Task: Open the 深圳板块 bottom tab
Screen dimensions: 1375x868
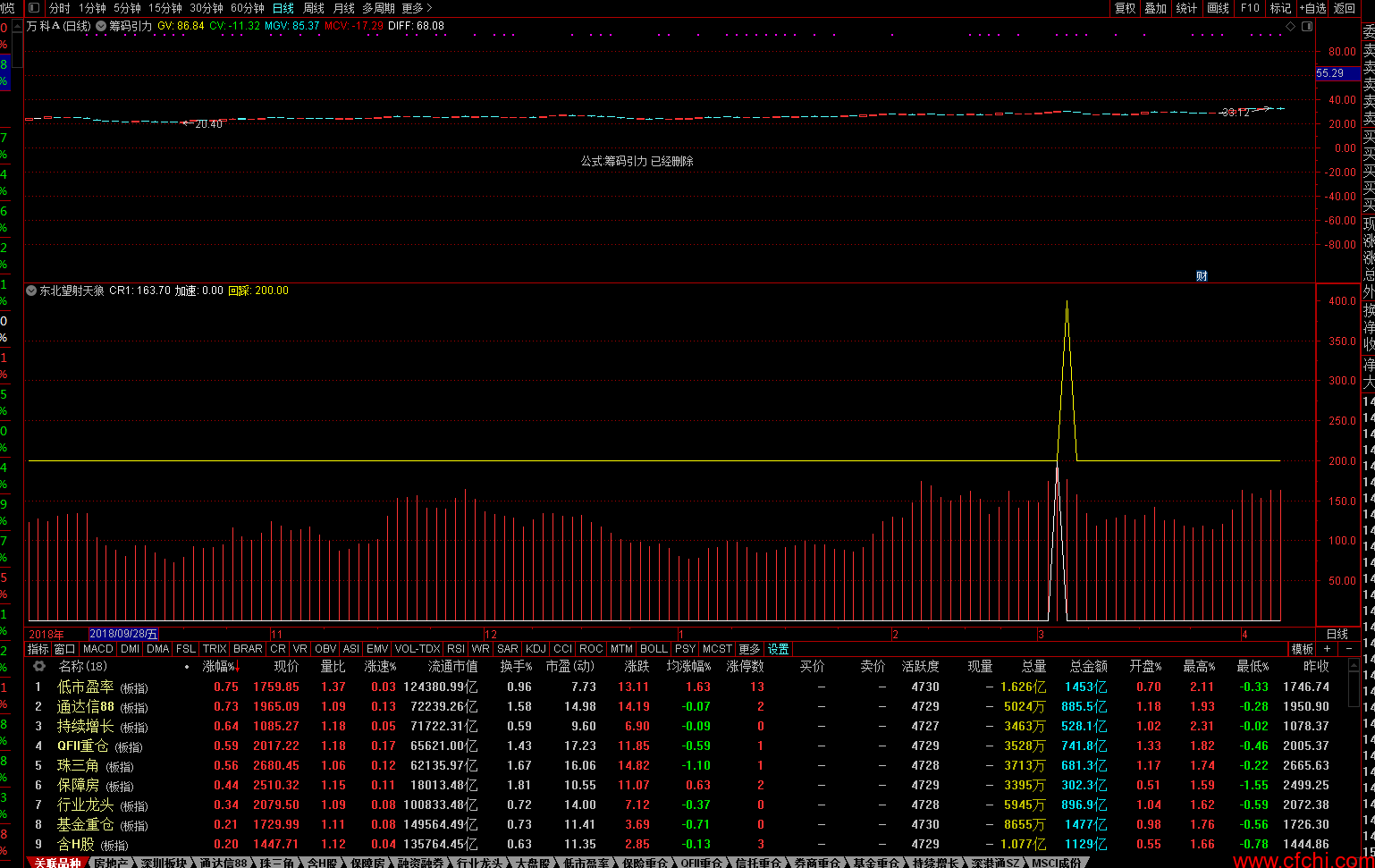Action: coord(164,863)
